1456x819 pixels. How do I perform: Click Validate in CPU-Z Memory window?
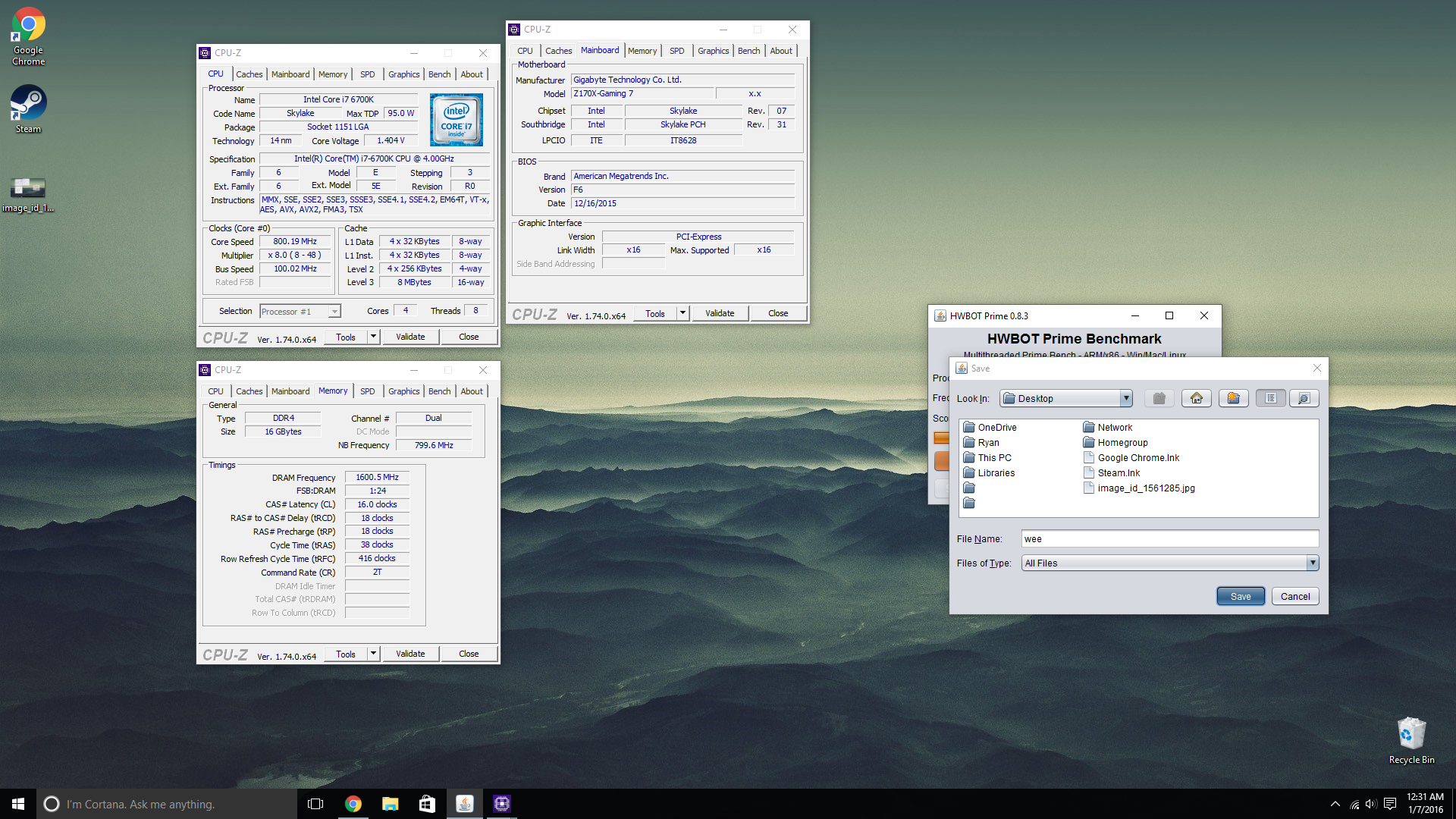pyautogui.click(x=410, y=654)
